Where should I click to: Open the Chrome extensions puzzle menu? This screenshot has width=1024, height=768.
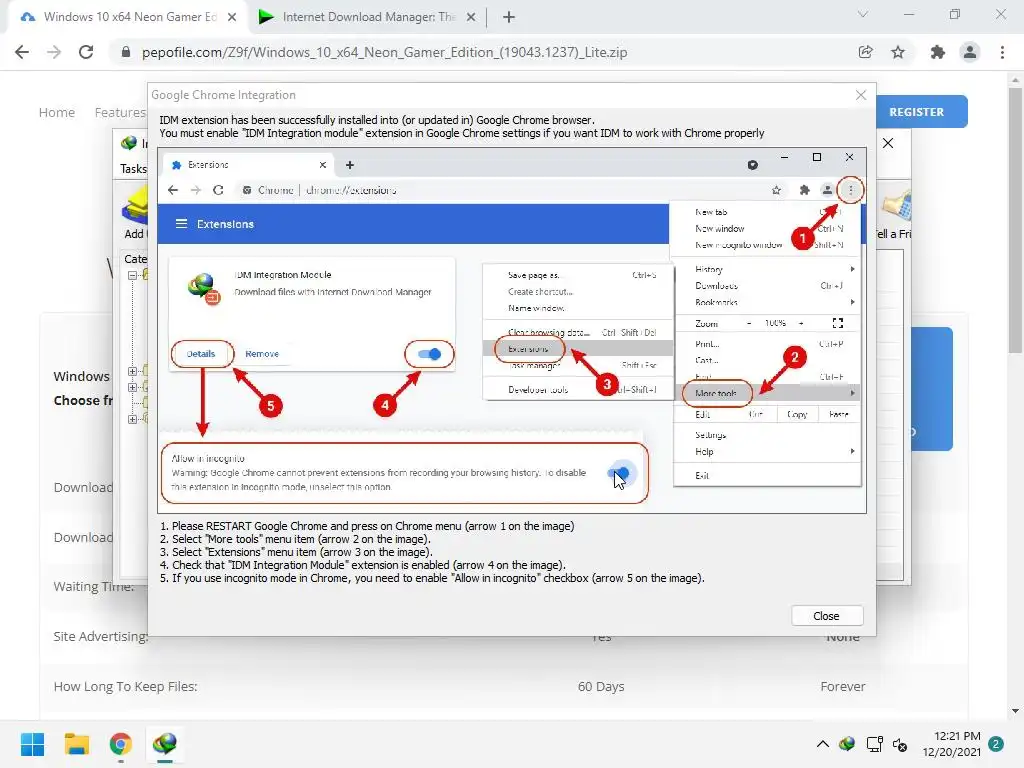point(938,52)
